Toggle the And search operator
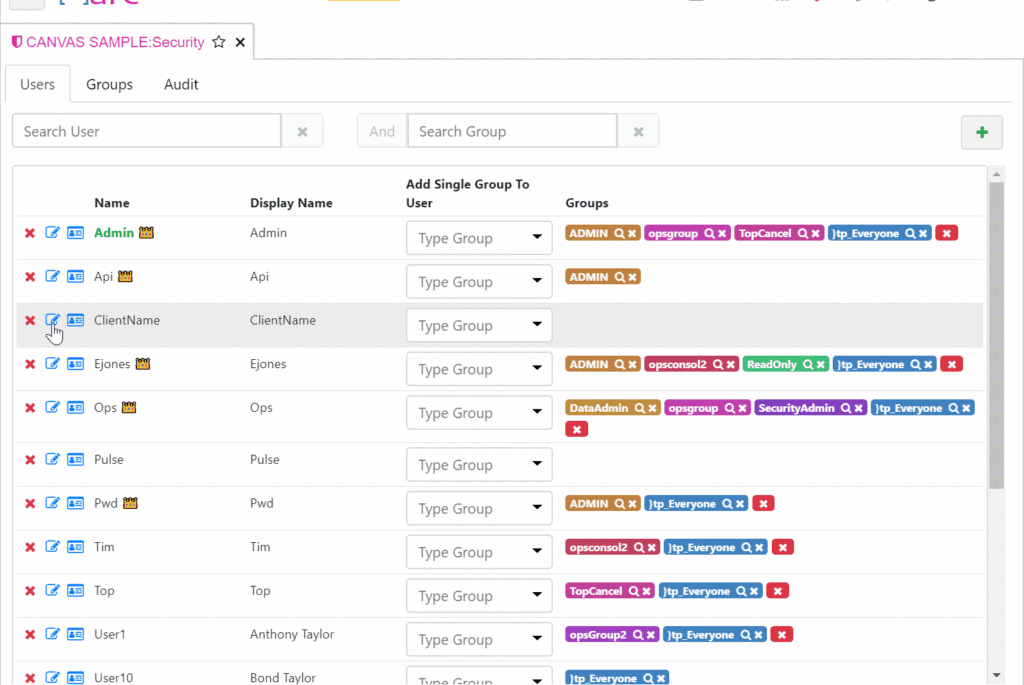Image resolution: width=1024 pixels, height=685 pixels. (x=382, y=131)
